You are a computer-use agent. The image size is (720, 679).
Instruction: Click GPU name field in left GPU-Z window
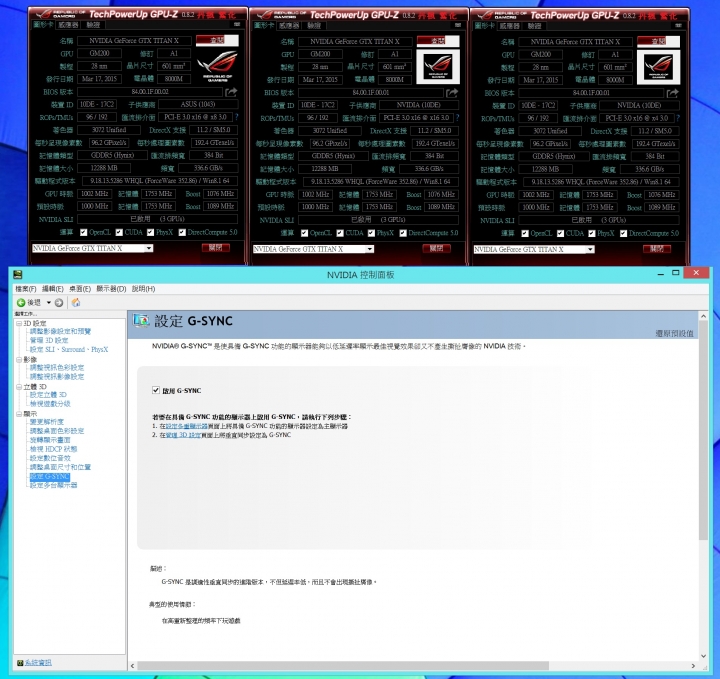click(134, 40)
